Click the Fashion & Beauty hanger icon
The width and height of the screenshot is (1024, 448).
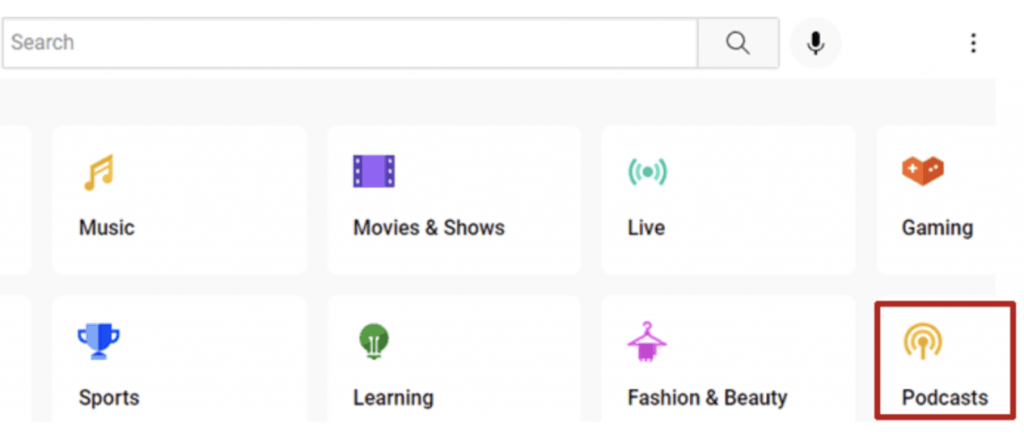[647, 342]
